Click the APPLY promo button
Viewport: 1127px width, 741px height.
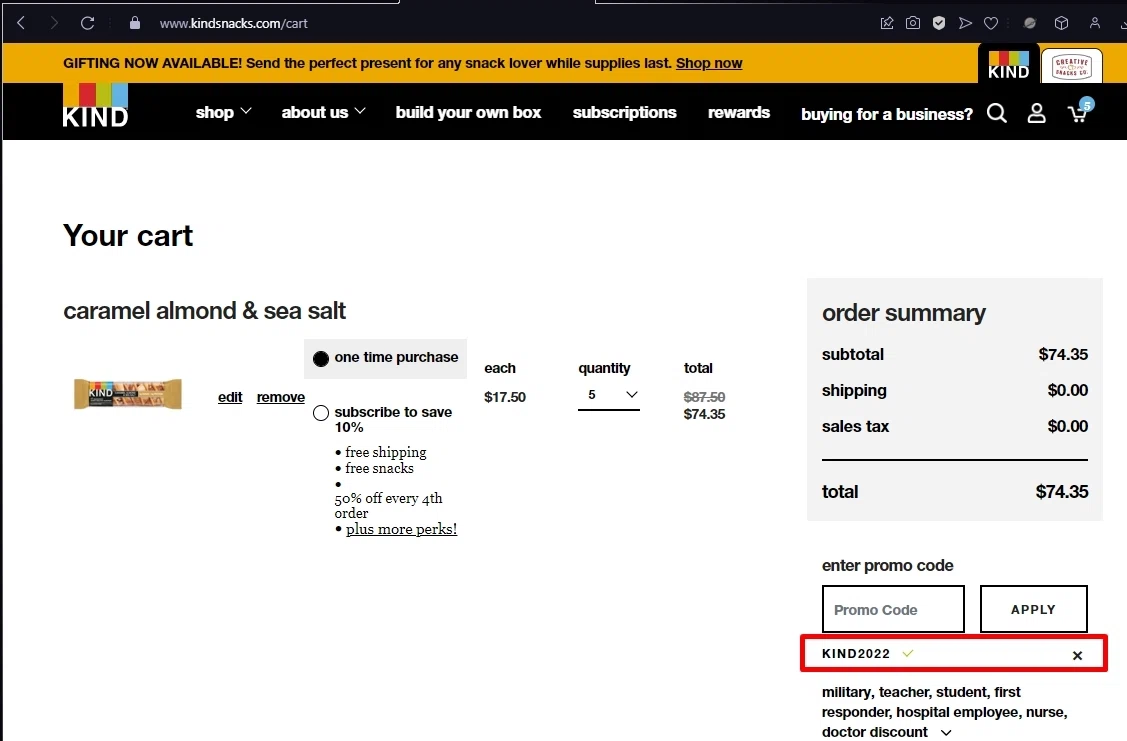(x=1034, y=609)
